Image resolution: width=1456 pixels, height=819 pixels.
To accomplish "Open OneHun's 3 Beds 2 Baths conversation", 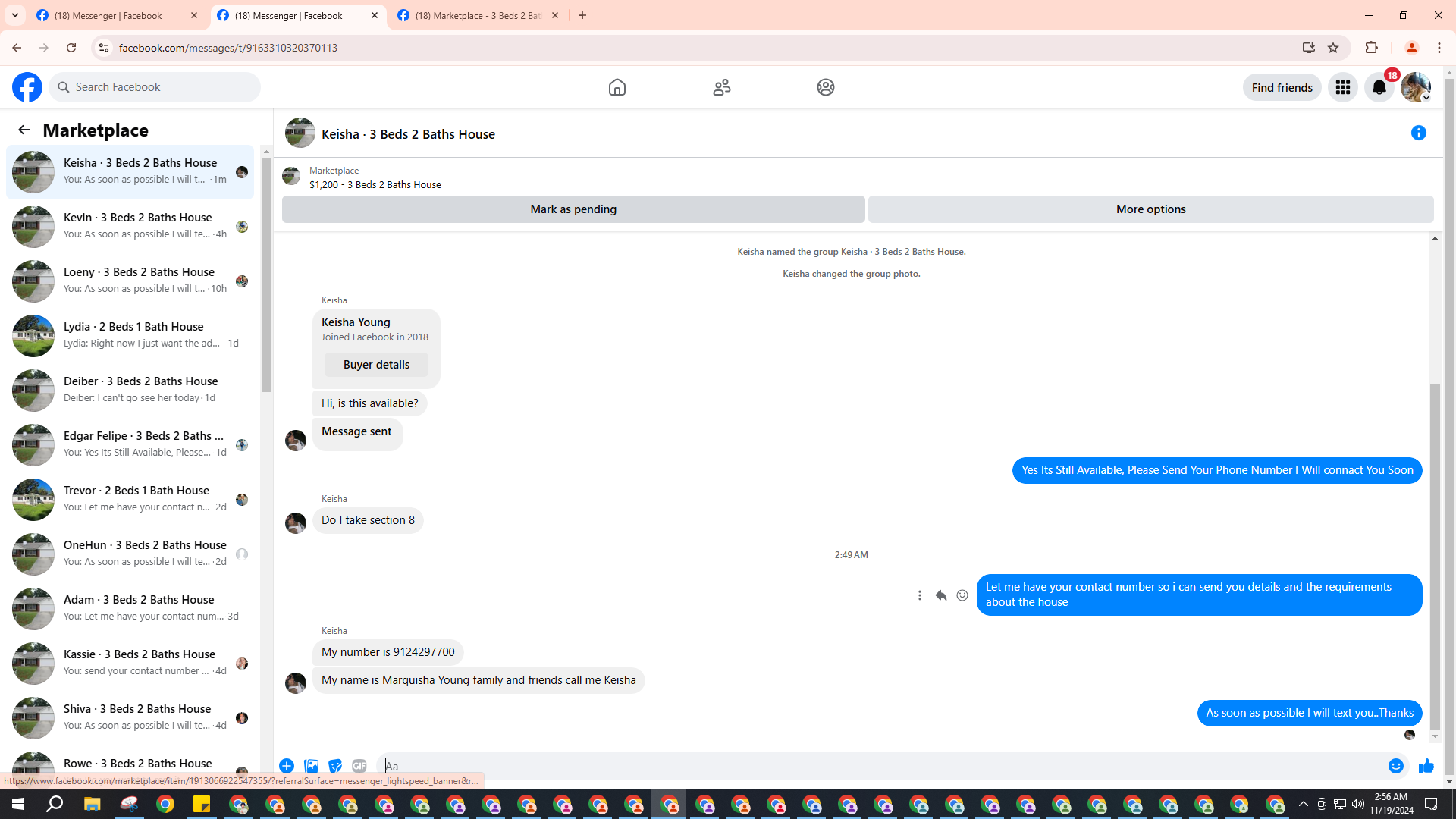I will [x=130, y=554].
